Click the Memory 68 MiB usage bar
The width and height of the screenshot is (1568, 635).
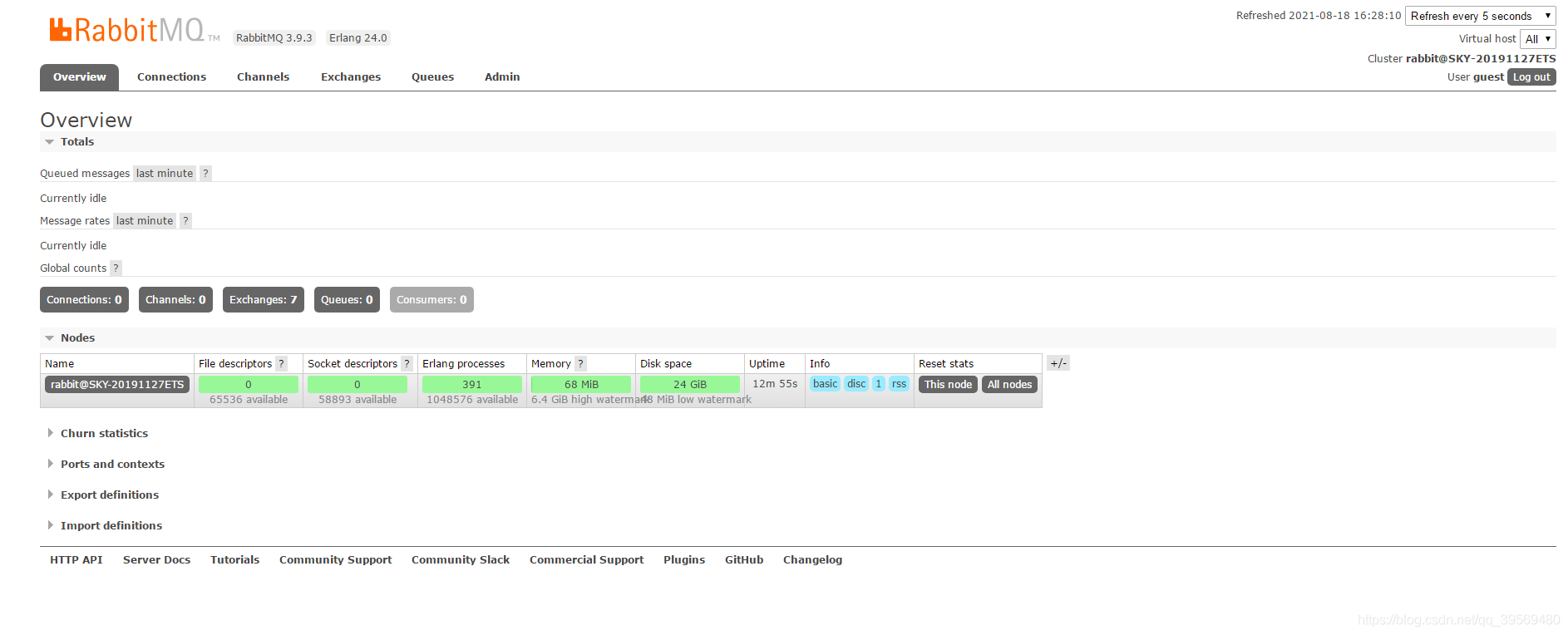(x=581, y=384)
